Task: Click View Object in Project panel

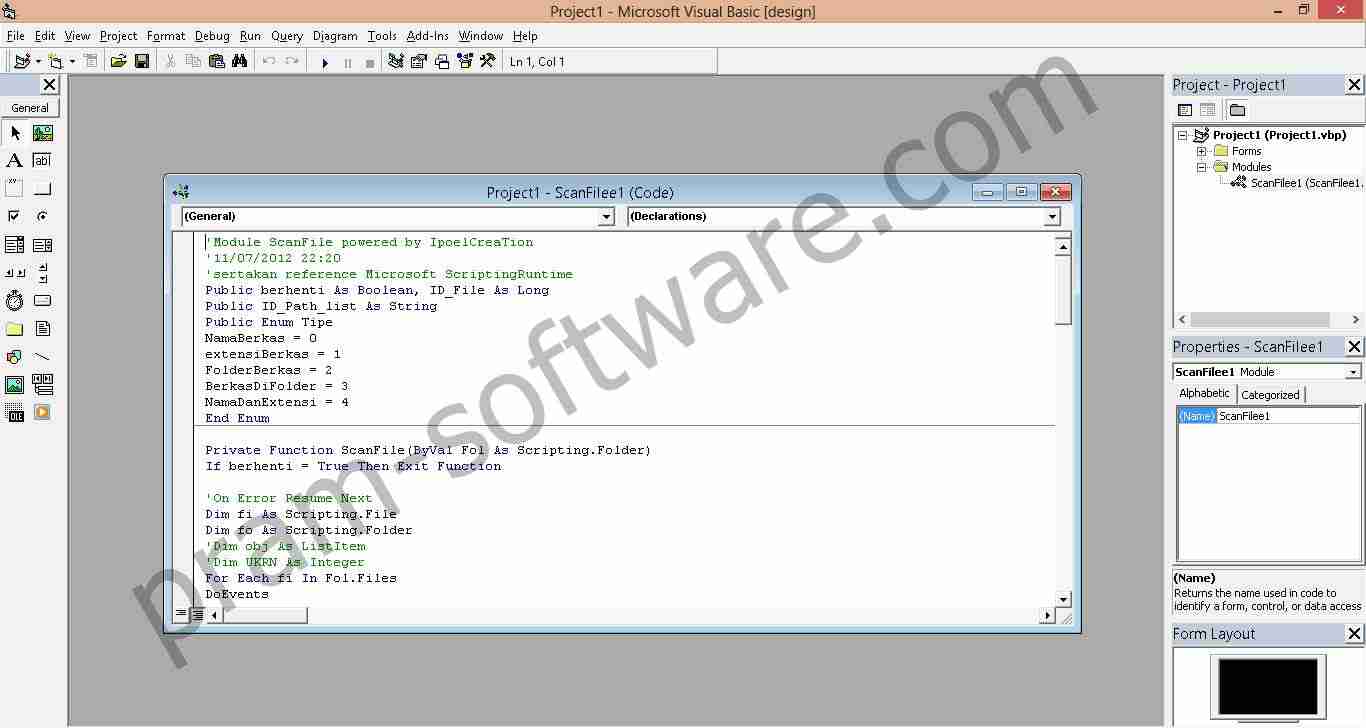Action: coord(1207,110)
